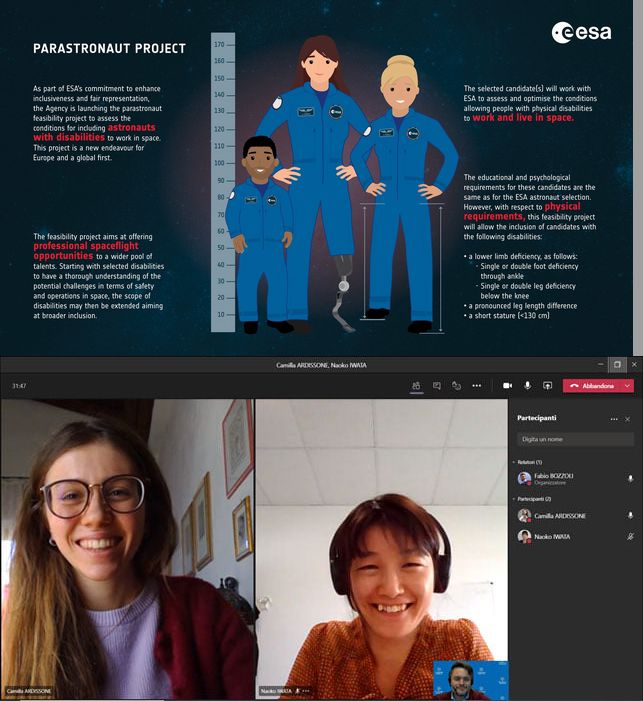Open the toolbar's more actions menu
The image size is (643, 701).
point(477,385)
